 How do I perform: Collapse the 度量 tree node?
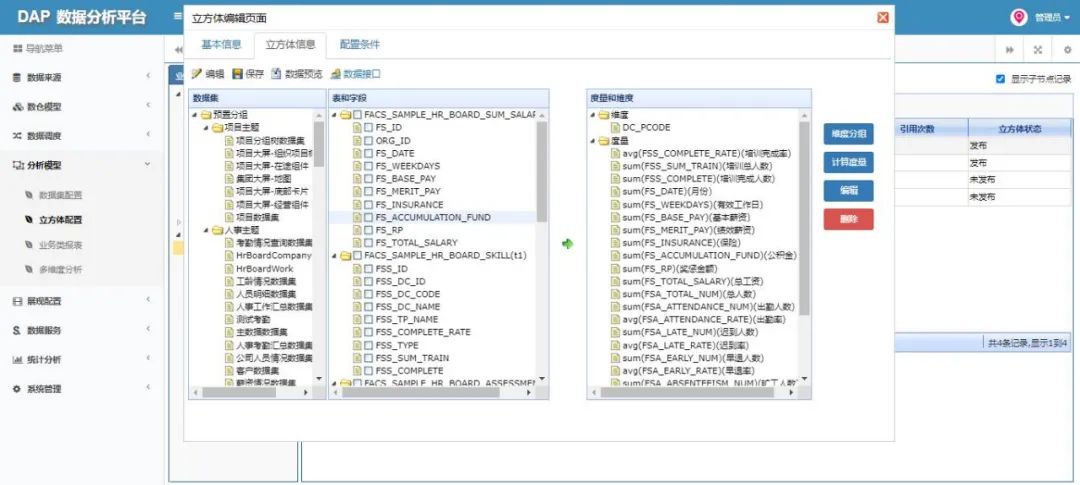592,141
